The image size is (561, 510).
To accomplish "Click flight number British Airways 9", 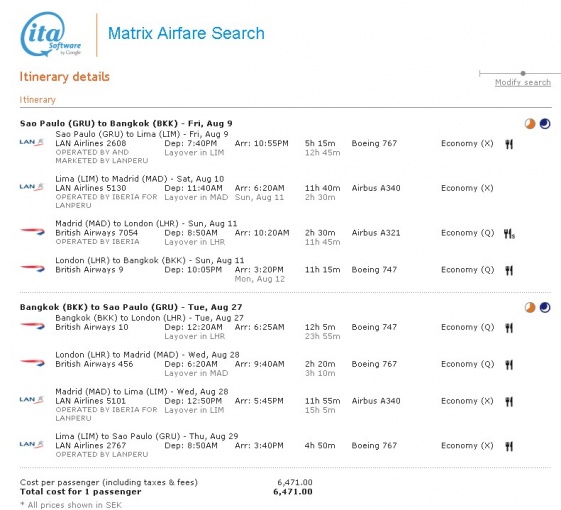I will [89, 270].
